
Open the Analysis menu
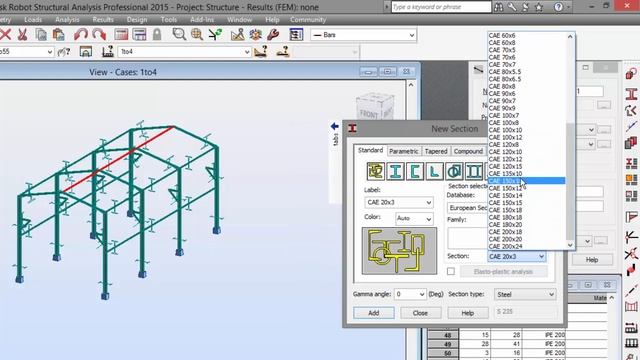tap(67, 20)
